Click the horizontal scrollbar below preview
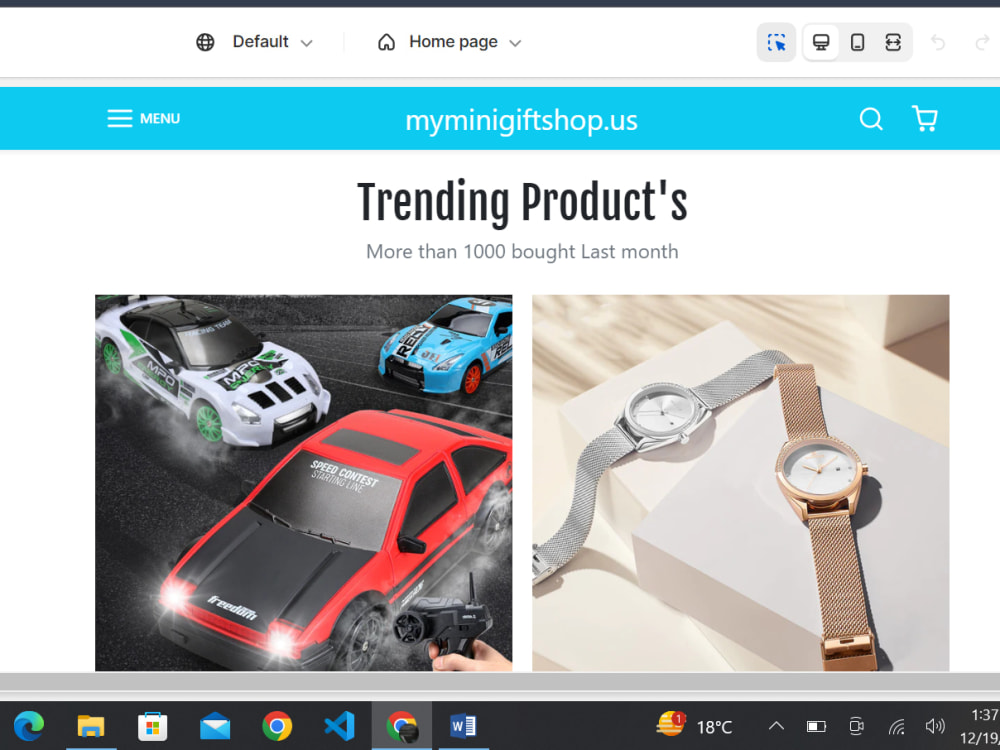The height and width of the screenshot is (750, 1000). coord(500,681)
